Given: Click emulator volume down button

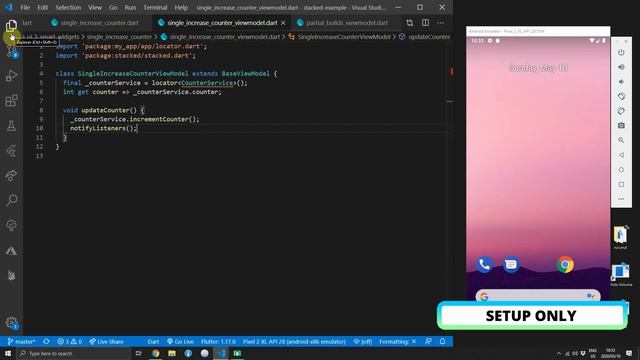Looking at the screenshot, I should tap(621, 82).
